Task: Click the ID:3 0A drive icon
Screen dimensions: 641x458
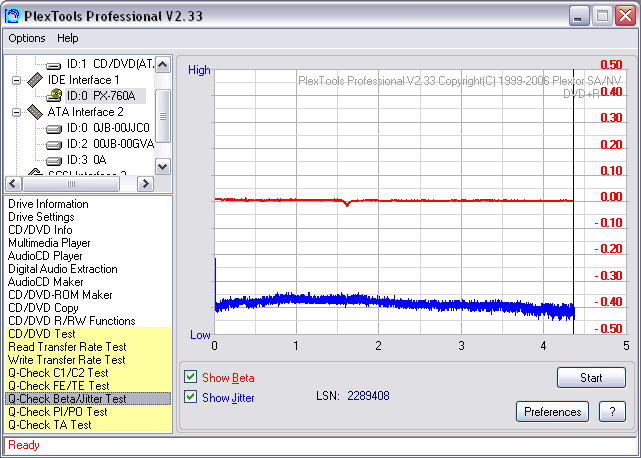Action: pyautogui.click(x=53, y=161)
